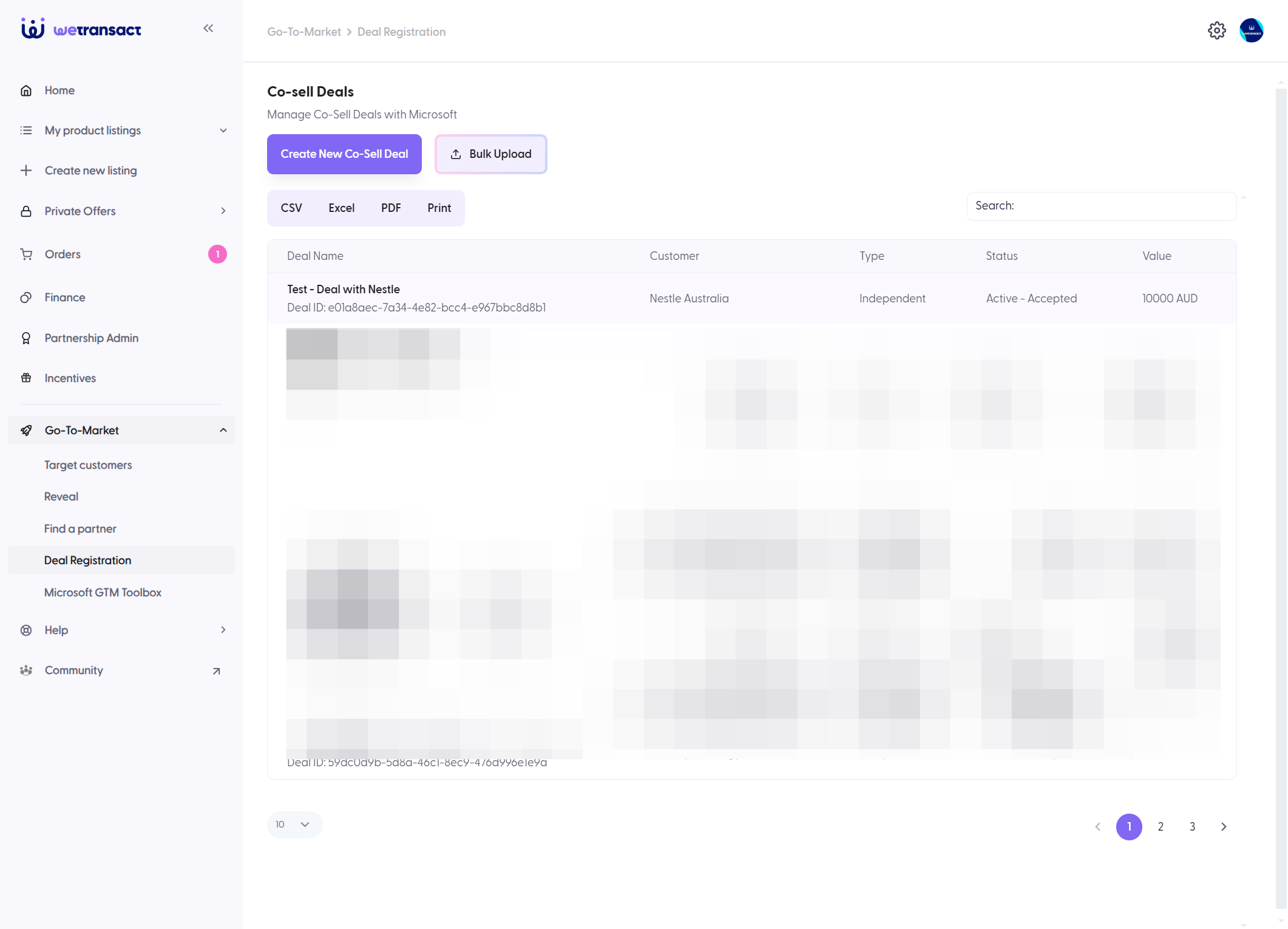Open Test - Deal with Nestle row
This screenshot has width=1288, height=929.
click(x=751, y=298)
